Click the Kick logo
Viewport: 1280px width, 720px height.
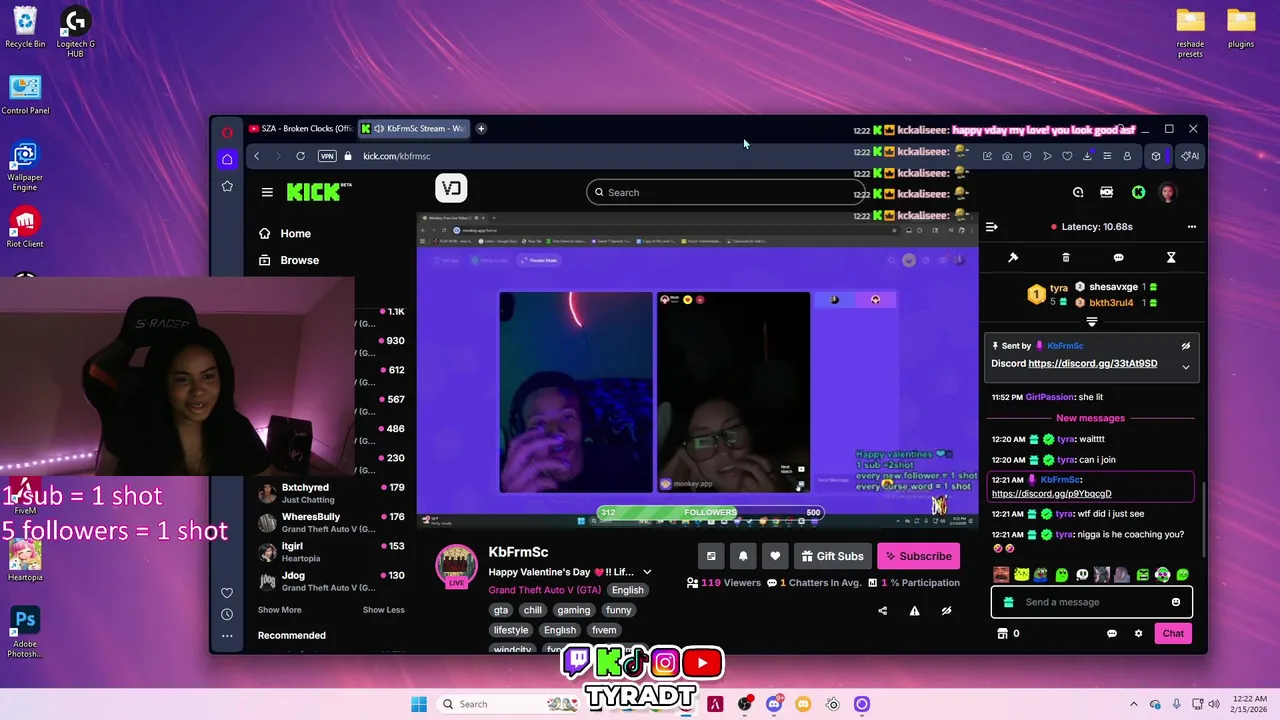[319, 192]
